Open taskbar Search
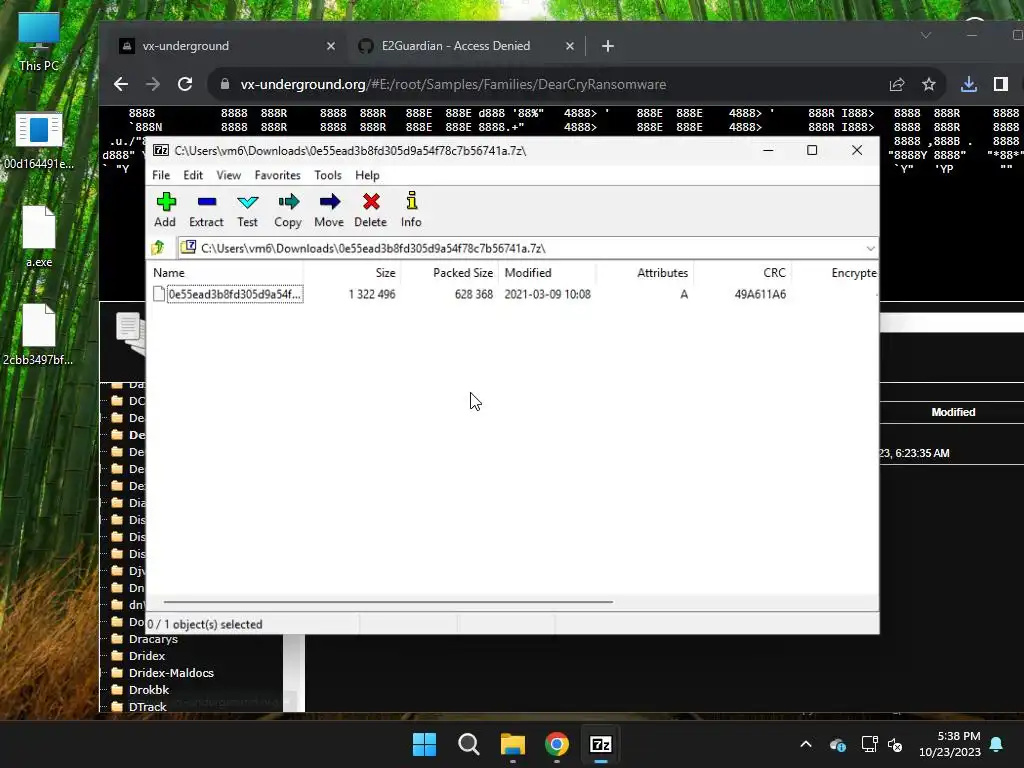 (468, 744)
